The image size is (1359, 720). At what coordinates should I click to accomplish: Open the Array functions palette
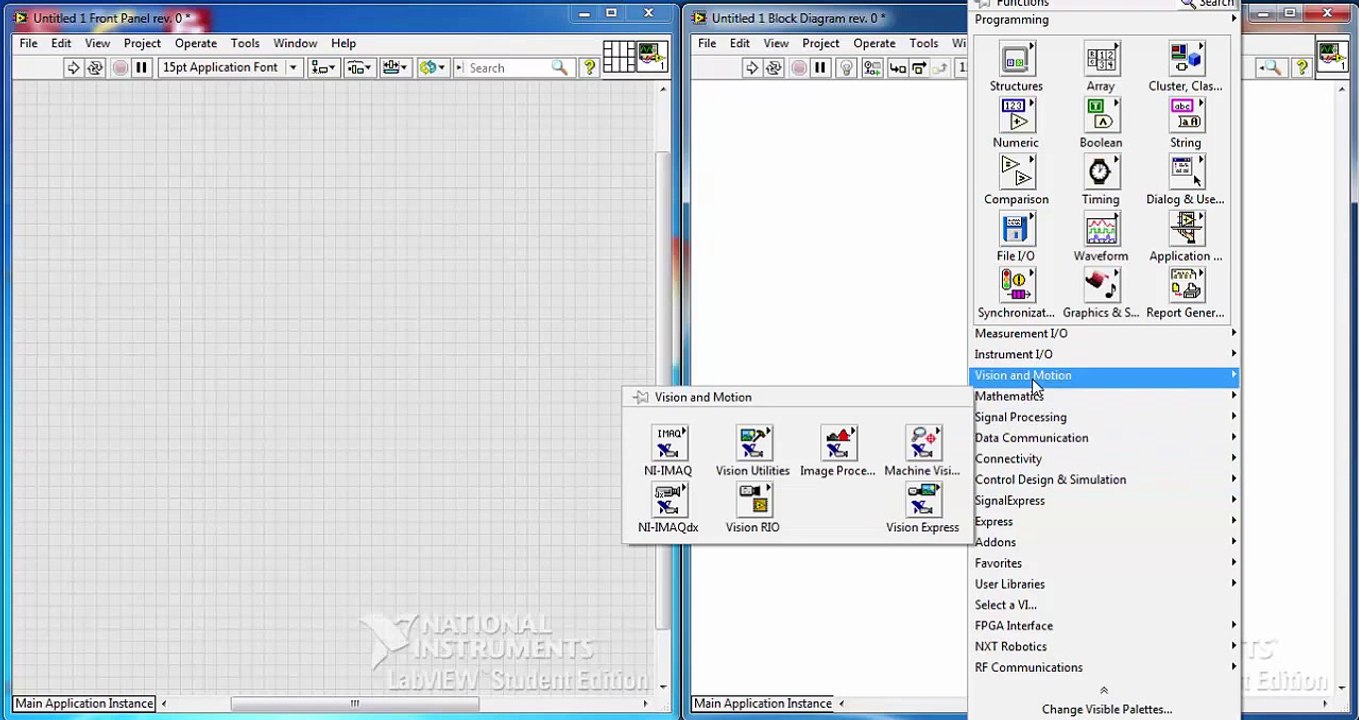point(1101,59)
